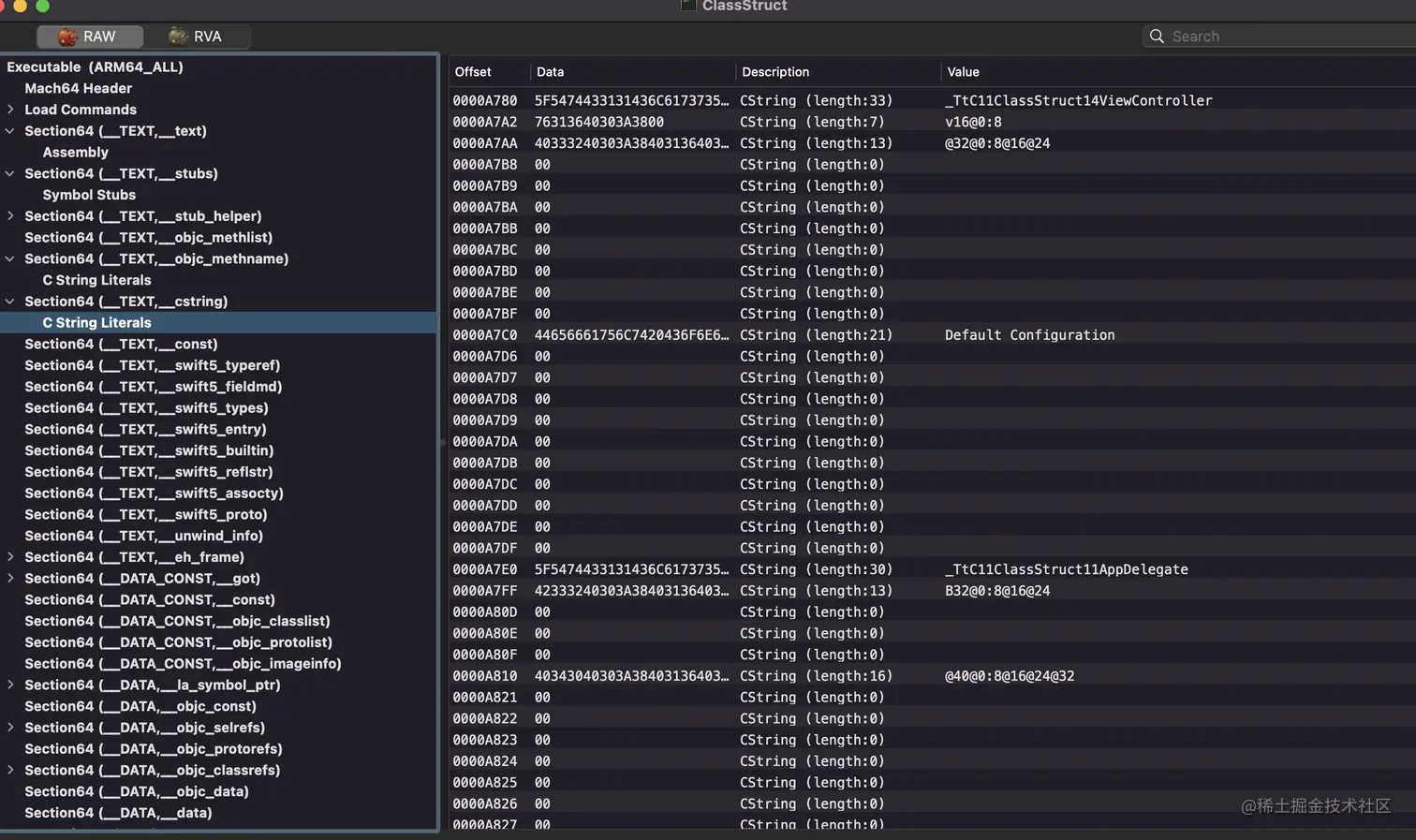Select the v16@0:8 value cell
Screen dimensions: 1416x840
973,122
